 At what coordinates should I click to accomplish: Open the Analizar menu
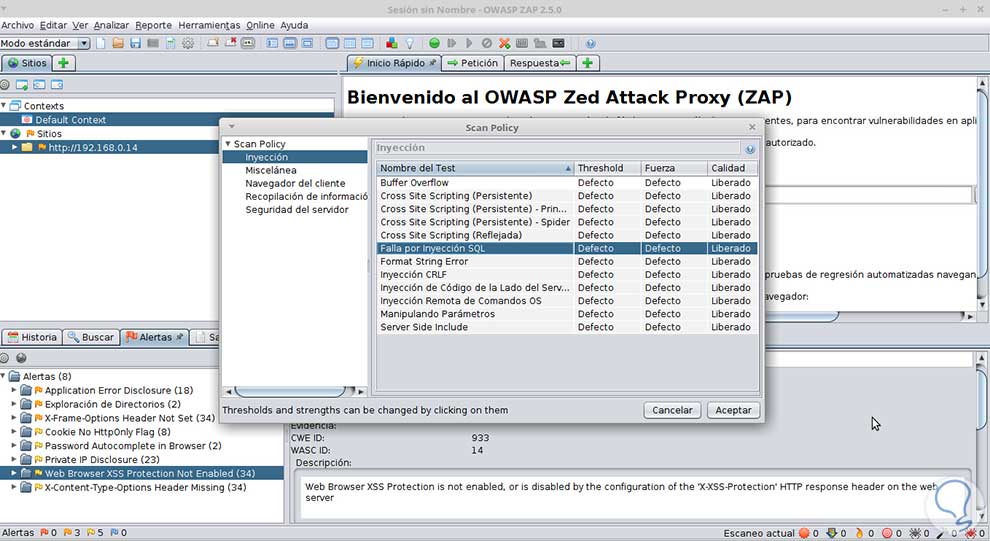[x=111, y=25]
